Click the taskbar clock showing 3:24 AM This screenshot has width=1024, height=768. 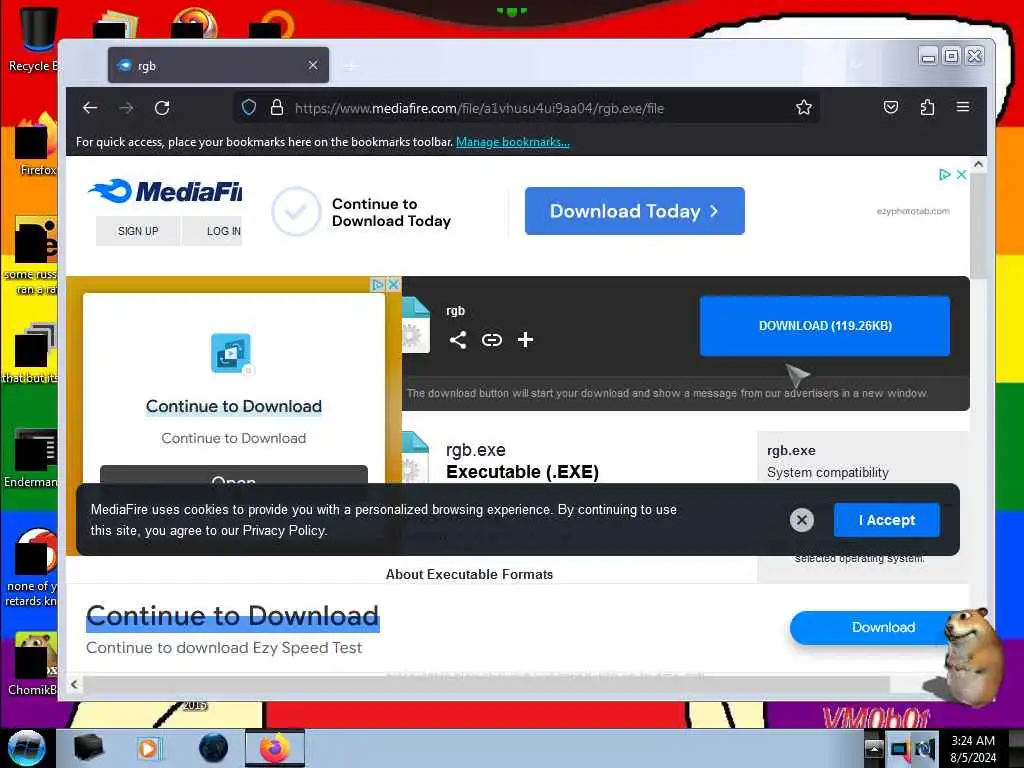tap(973, 749)
